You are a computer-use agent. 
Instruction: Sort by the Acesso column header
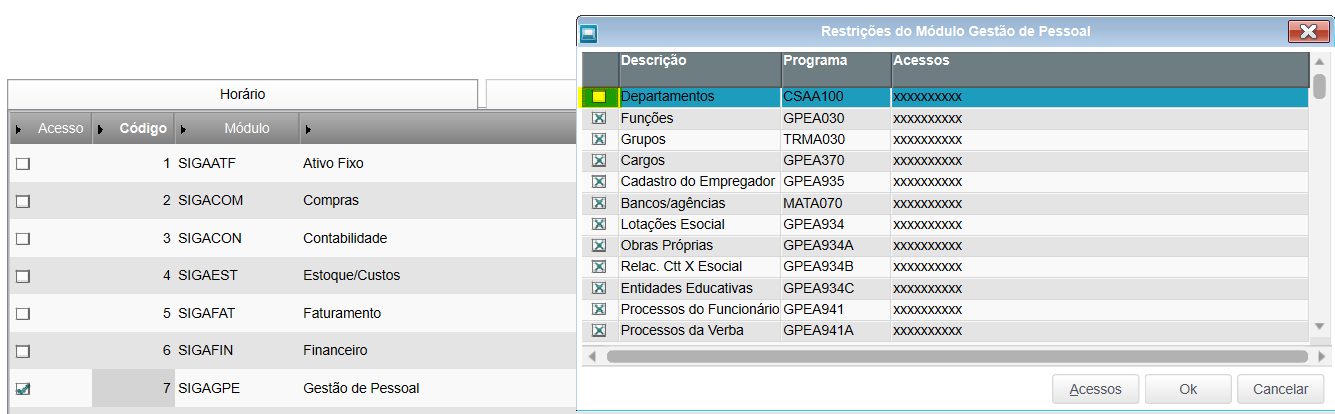tap(61, 129)
